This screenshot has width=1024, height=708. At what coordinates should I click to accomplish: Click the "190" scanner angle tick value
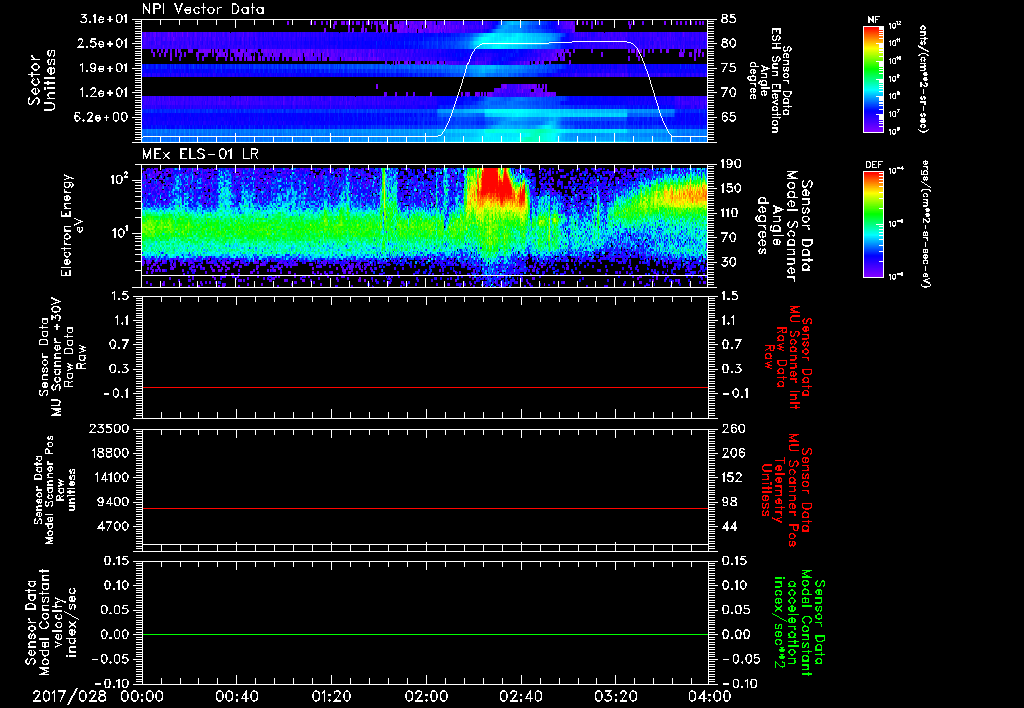pos(731,164)
